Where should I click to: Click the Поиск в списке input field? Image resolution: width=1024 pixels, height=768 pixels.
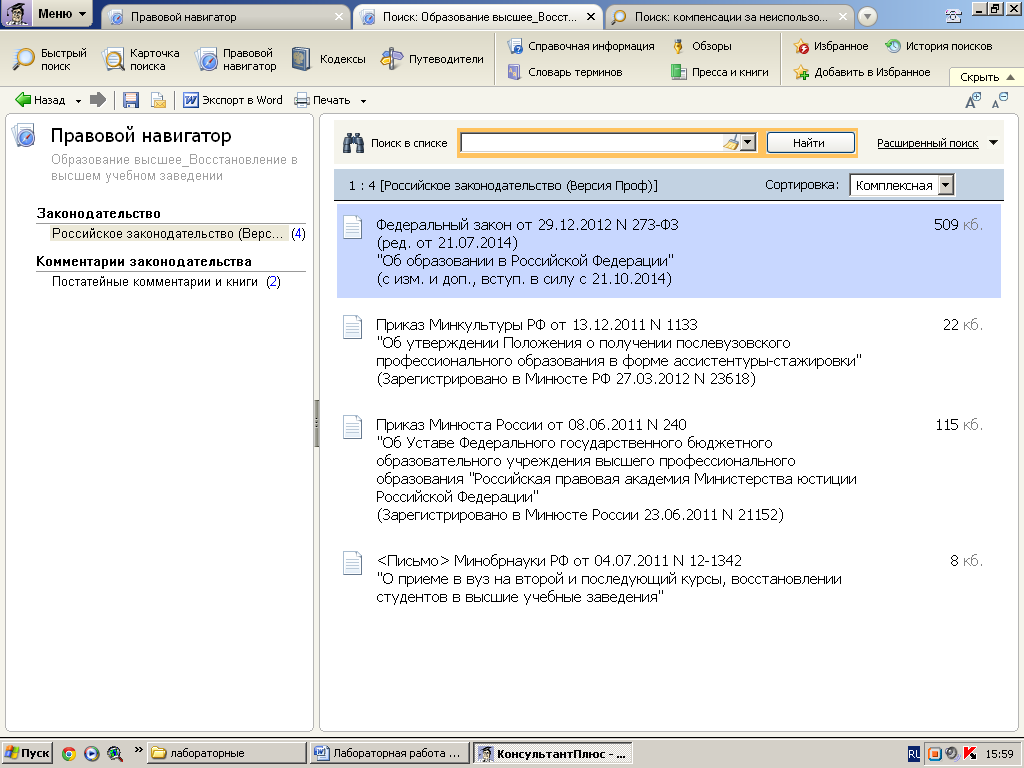(x=591, y=142)
